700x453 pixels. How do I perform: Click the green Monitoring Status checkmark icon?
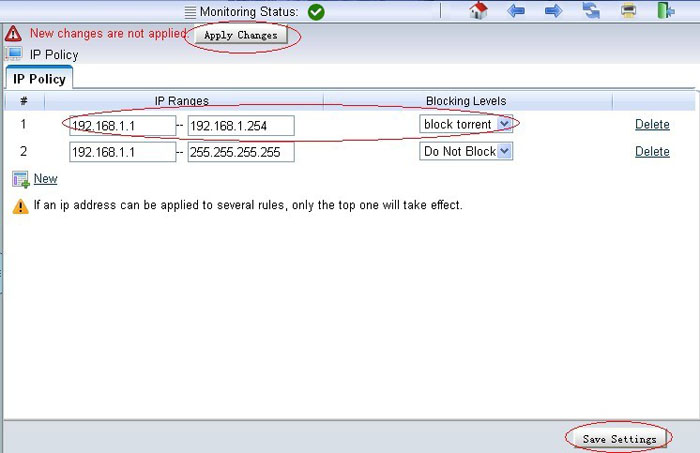pyautogui.click(x=316, y=12)
